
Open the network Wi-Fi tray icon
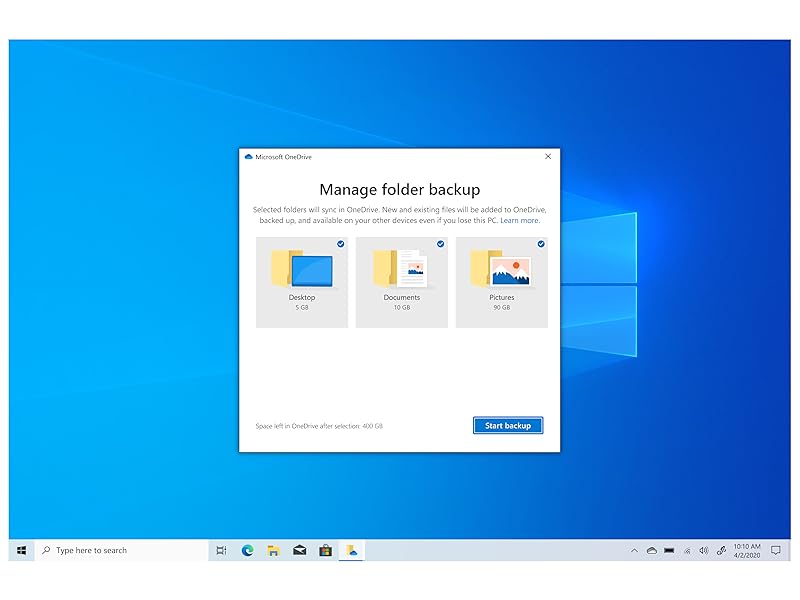[x=687, y=550]
